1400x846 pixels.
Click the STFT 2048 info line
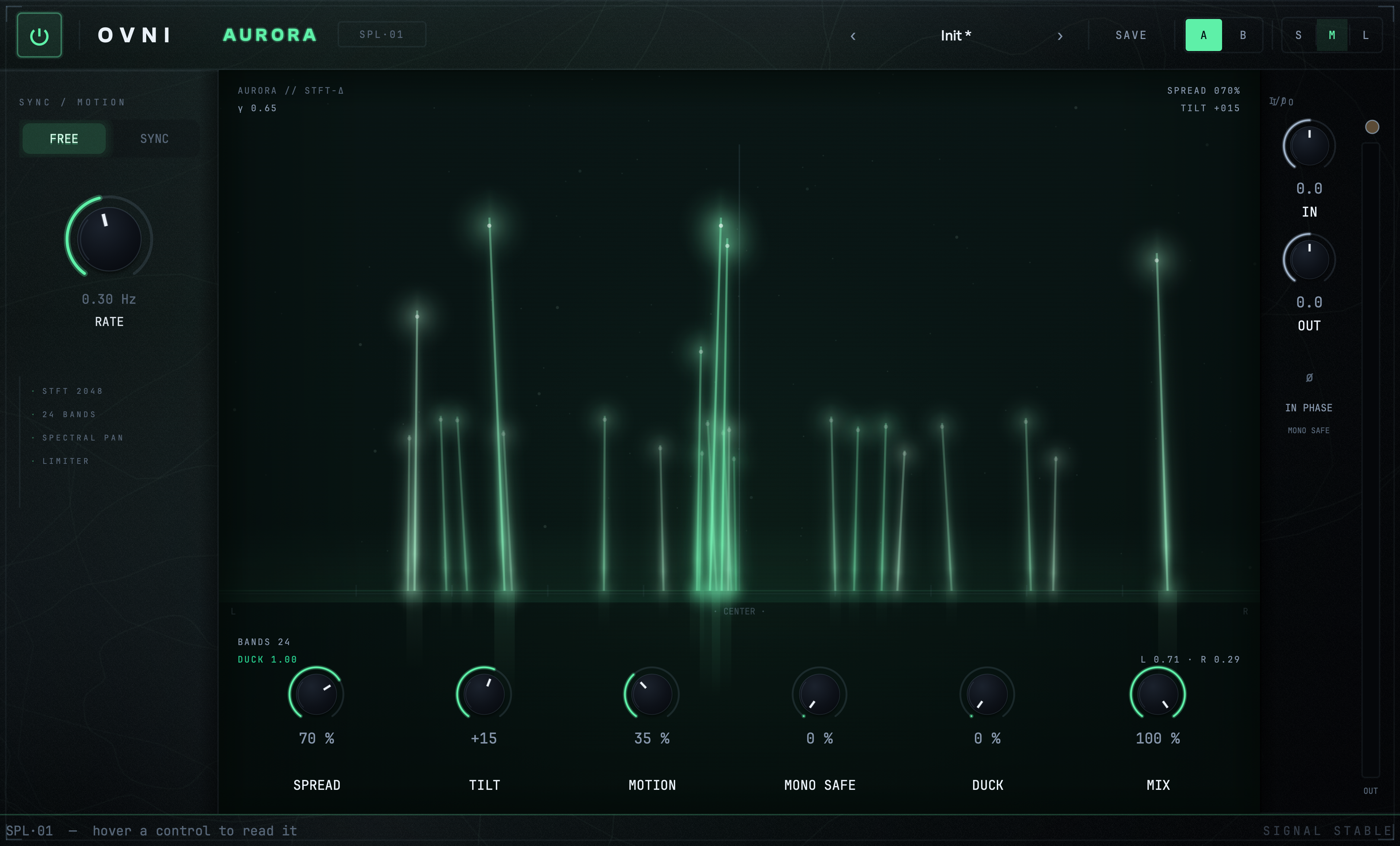(72, 391)
